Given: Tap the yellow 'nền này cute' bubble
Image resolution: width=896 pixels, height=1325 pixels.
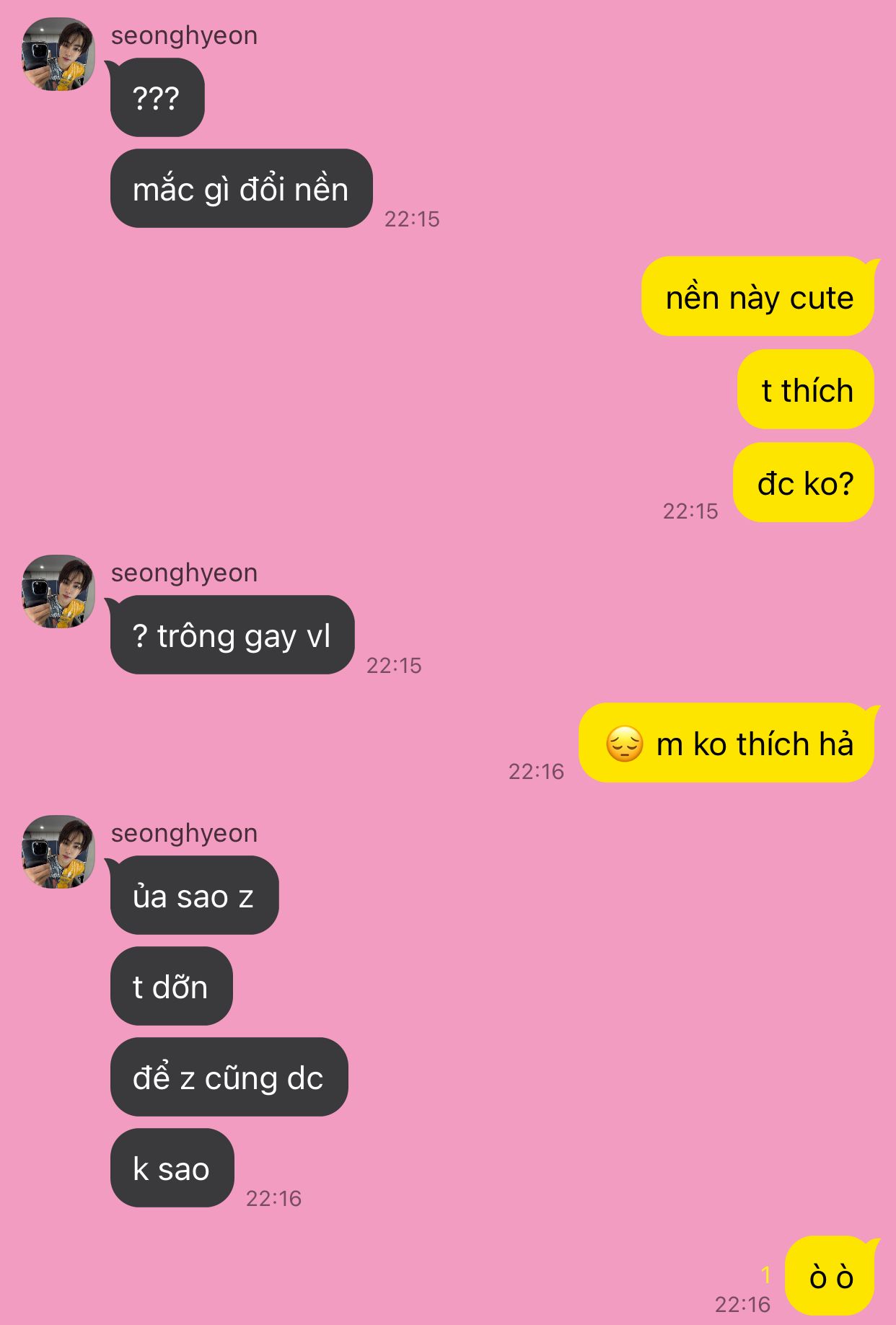Looking at the screenshot, I should tap(758, 296).
